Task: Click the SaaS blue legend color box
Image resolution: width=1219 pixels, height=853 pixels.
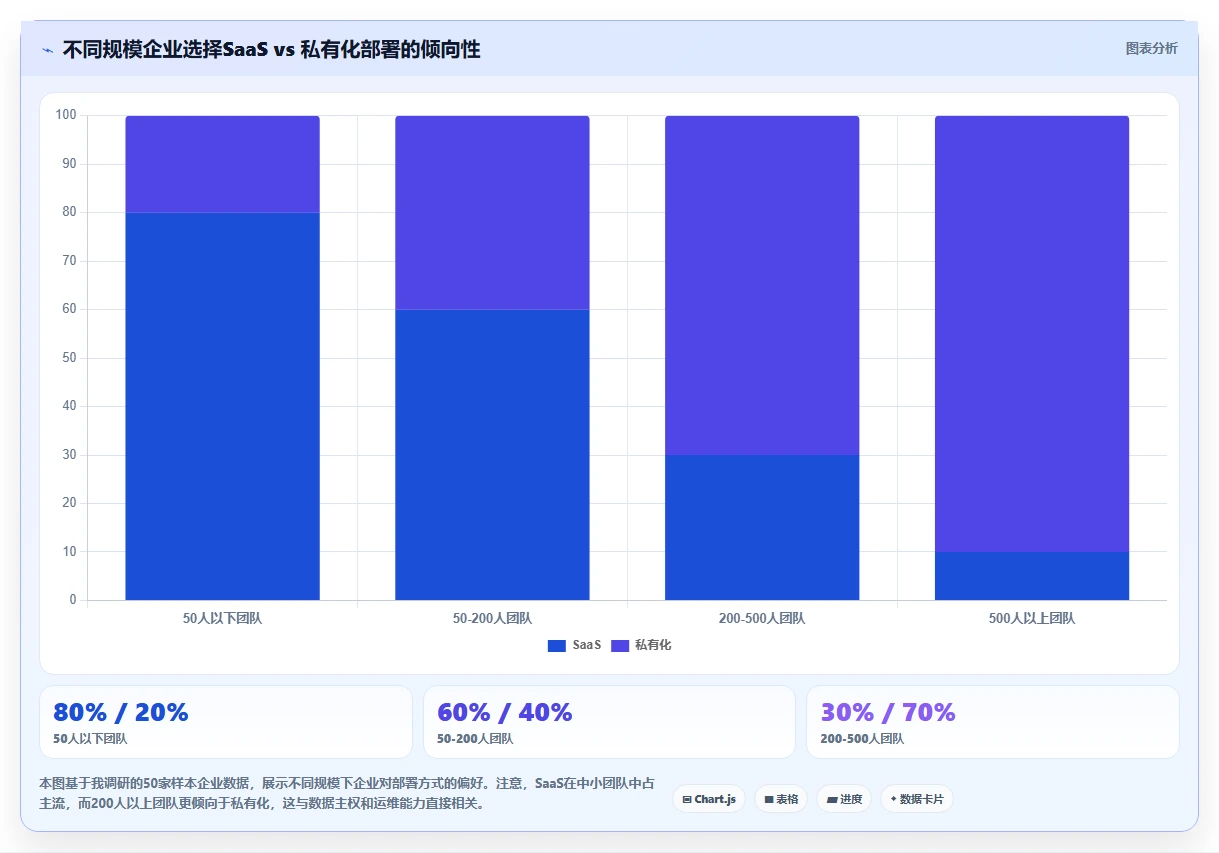Action: 557,646
